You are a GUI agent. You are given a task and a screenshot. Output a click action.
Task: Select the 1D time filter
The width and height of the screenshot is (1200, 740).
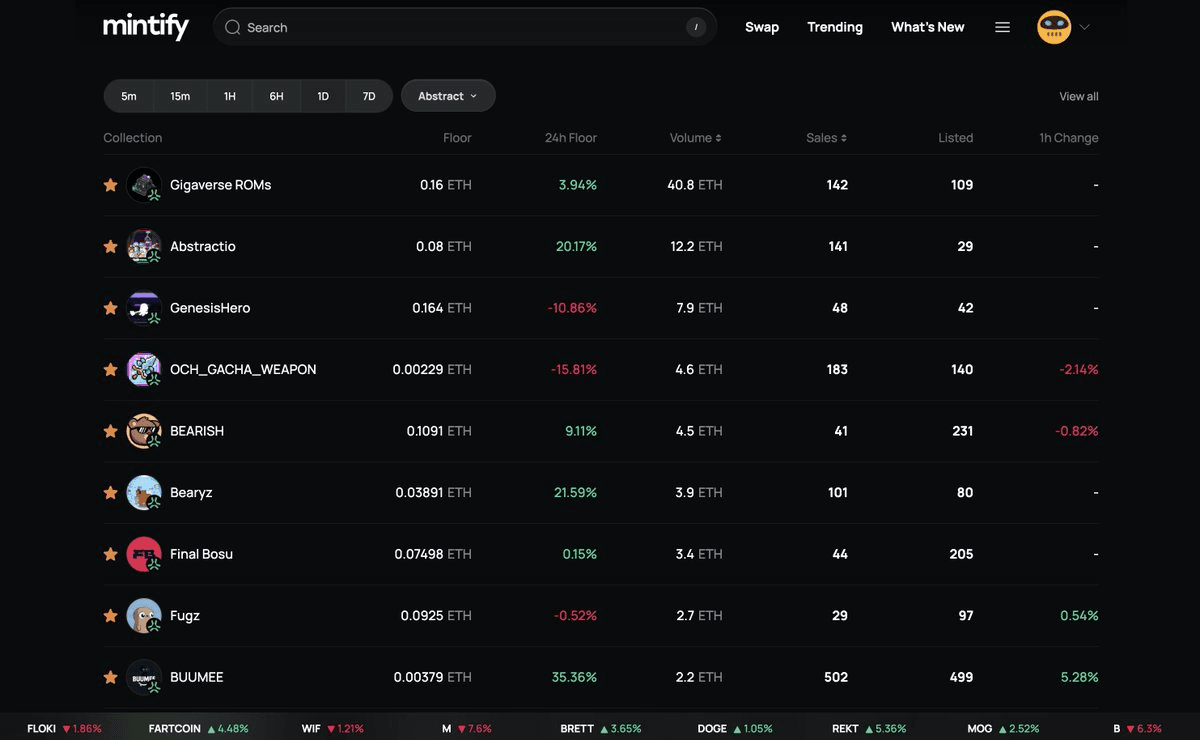click(323, 96)
